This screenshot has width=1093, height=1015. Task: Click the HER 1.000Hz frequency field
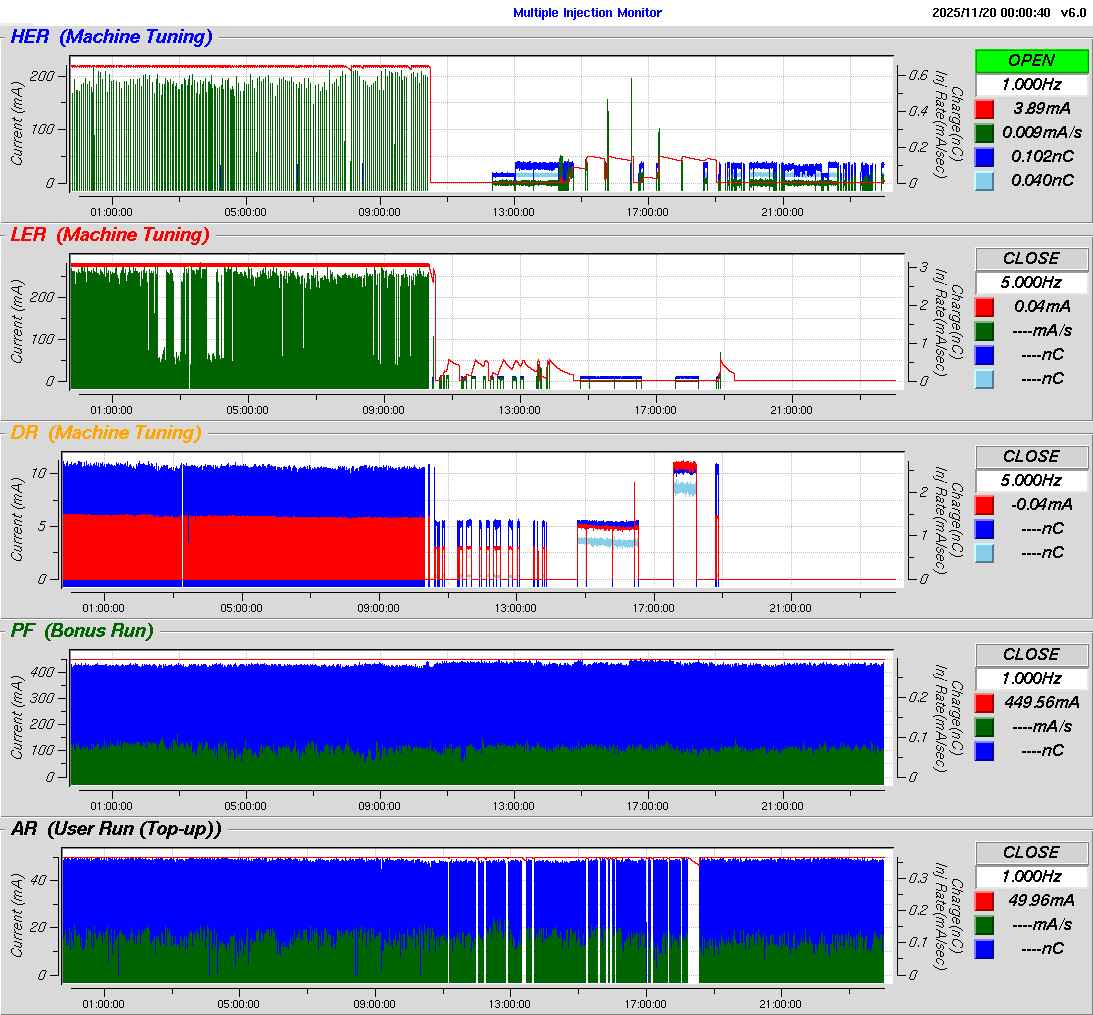coord(1031,84)
